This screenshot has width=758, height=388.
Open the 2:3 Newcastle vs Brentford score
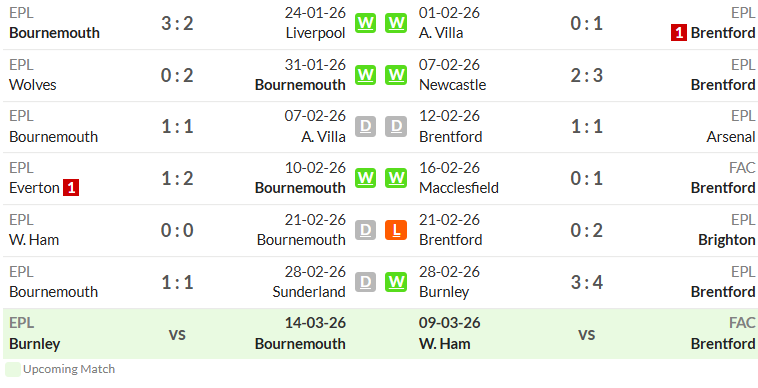[x=586, y=75]
